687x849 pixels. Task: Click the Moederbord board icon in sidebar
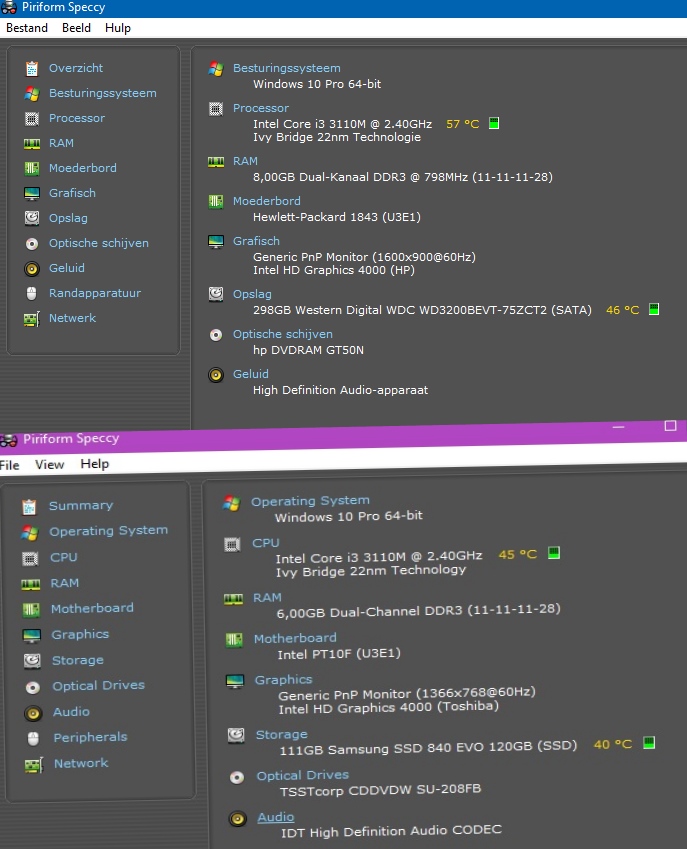pyautogui.click(x=32, y=168)
